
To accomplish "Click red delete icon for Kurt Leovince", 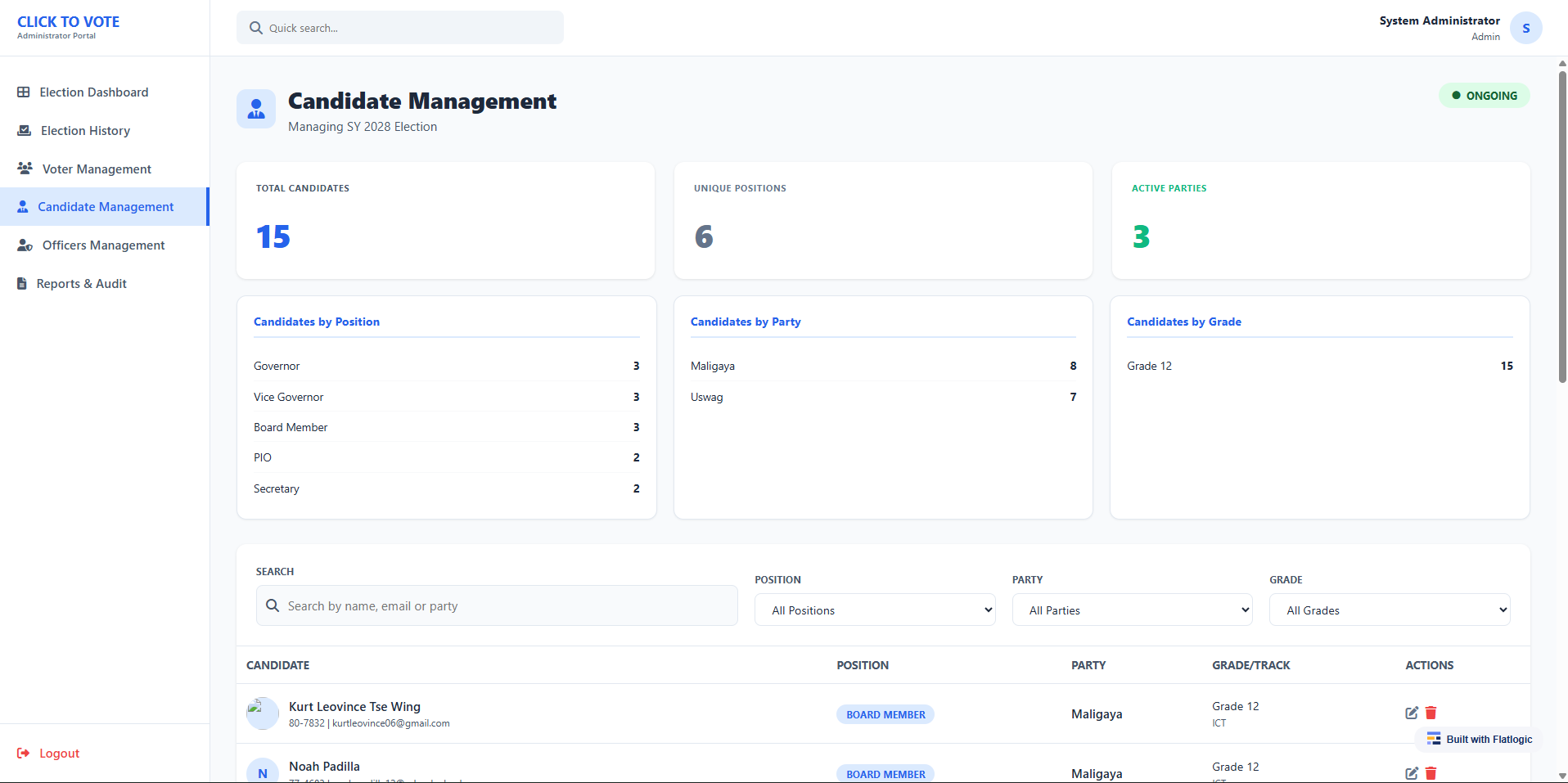I will coord(1431,713).
